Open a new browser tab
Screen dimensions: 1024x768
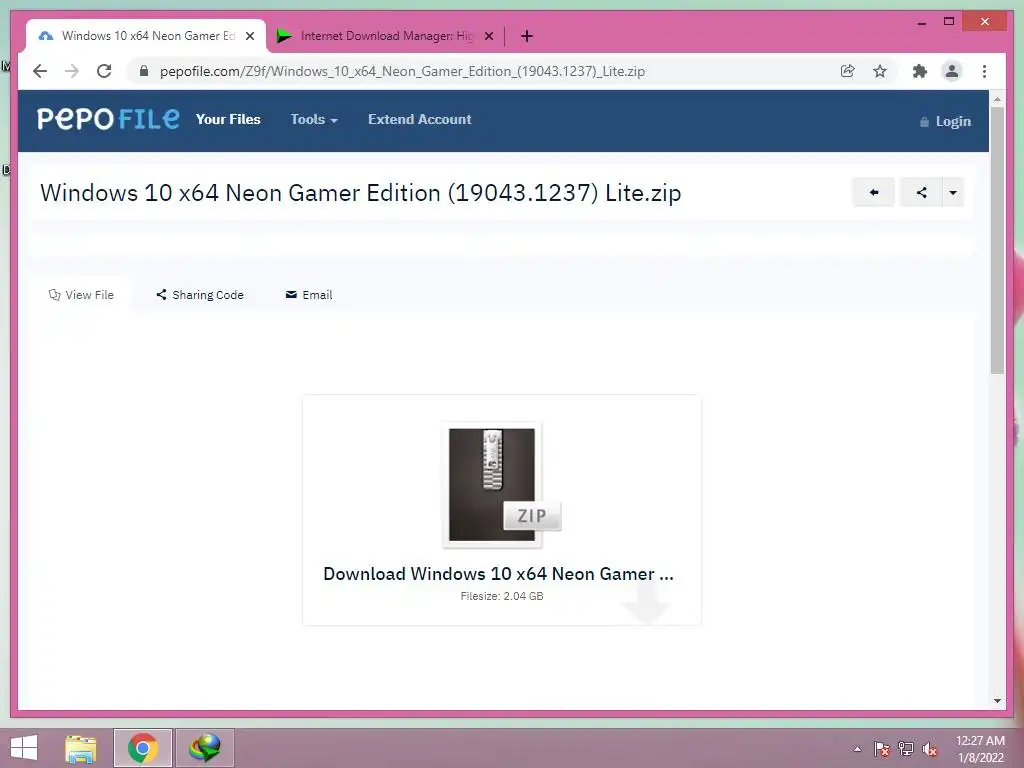pos(527,36)
